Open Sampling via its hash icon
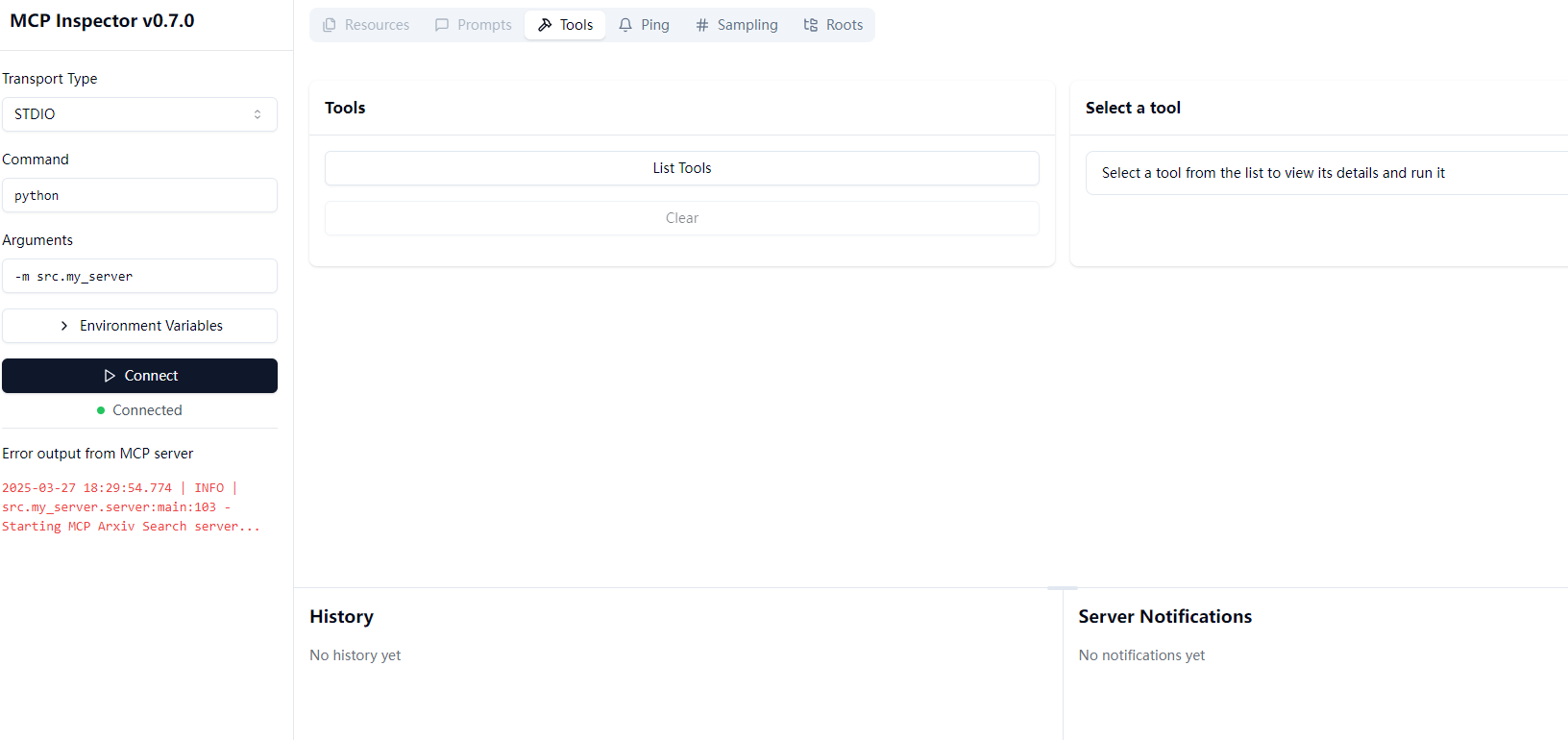The image size is (1568, 740). coord(702,25)
